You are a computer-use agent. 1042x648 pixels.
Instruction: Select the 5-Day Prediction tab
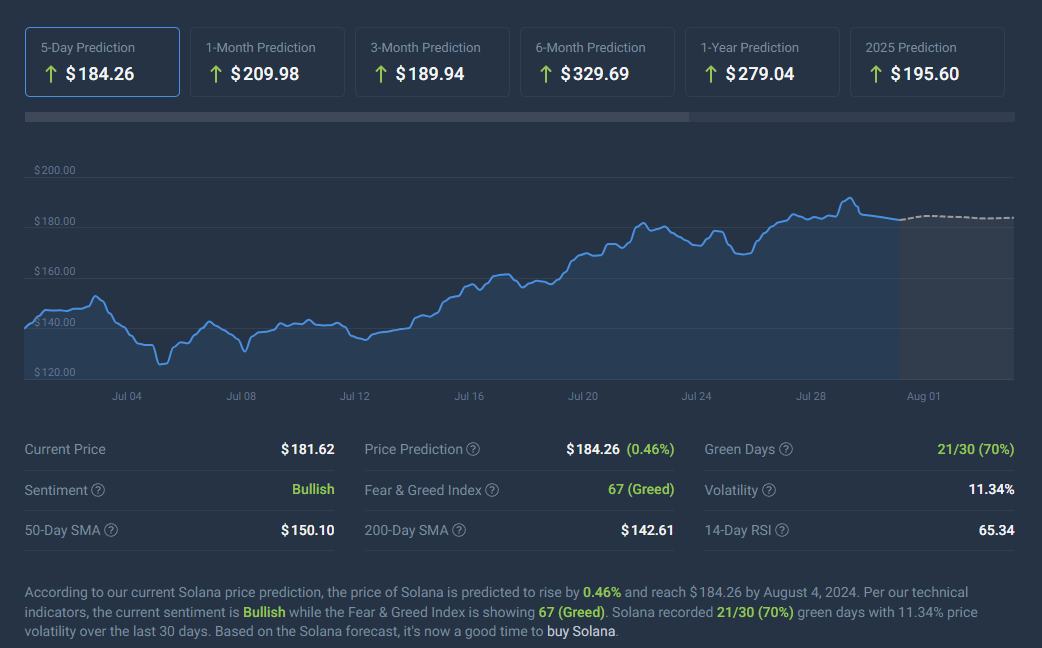[102, 62]
